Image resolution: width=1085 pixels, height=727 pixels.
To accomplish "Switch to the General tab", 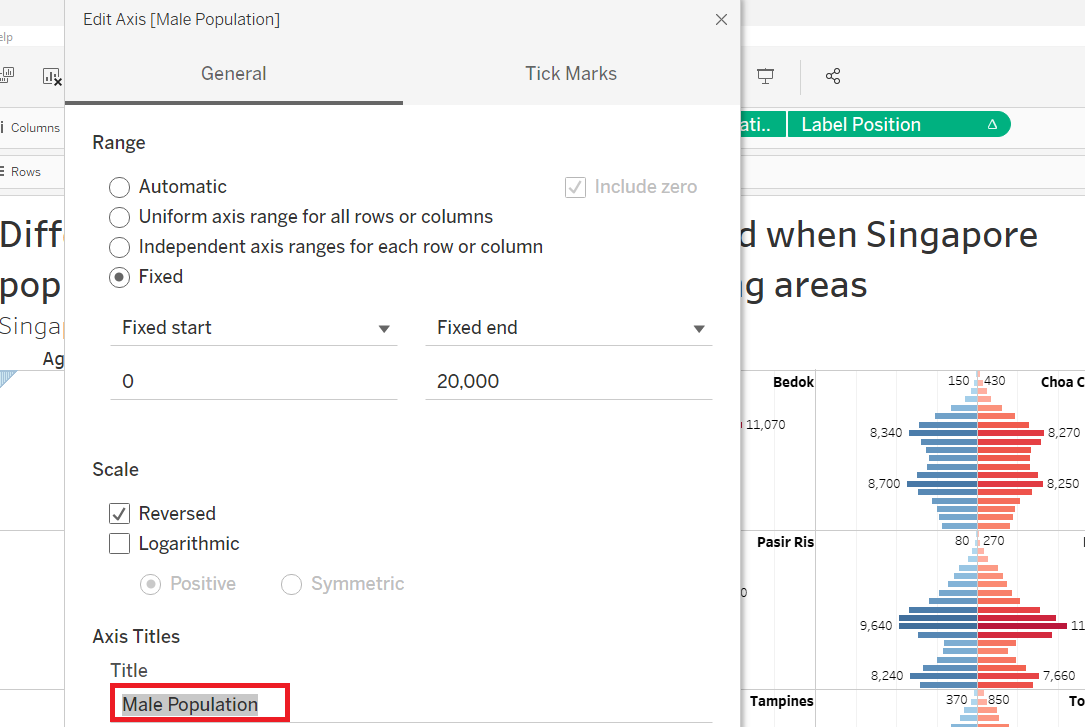I will point(233,74).
